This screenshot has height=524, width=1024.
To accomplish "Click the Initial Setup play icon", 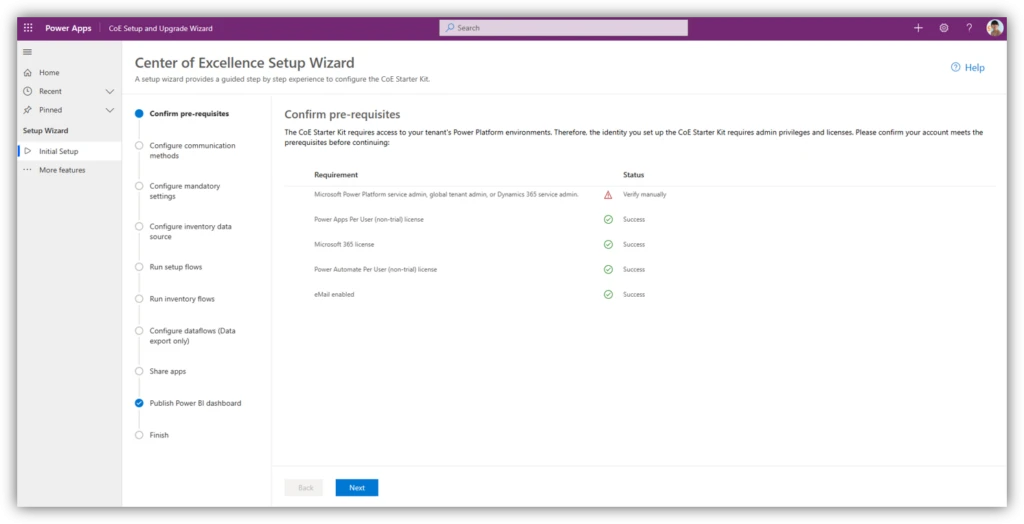I will (x=27, y=151).
